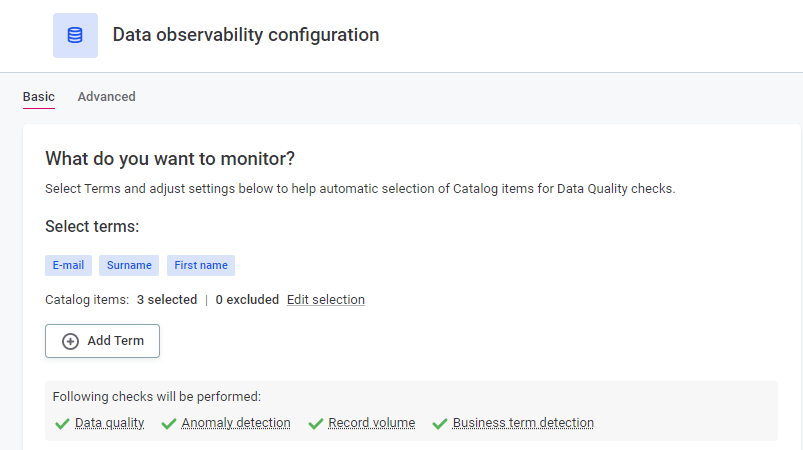Open the Data quality check link
The image size is (803, 450).
[109, 423]
